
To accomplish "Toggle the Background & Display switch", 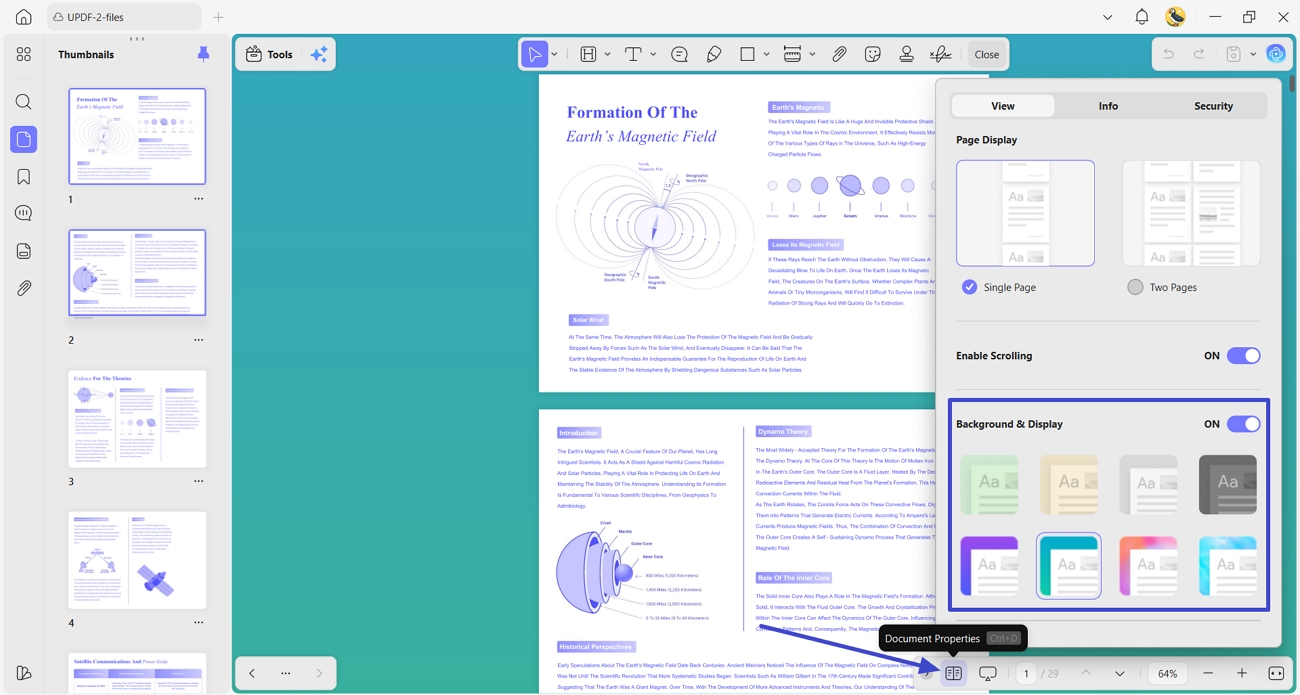I will (x=1244, y=424).
